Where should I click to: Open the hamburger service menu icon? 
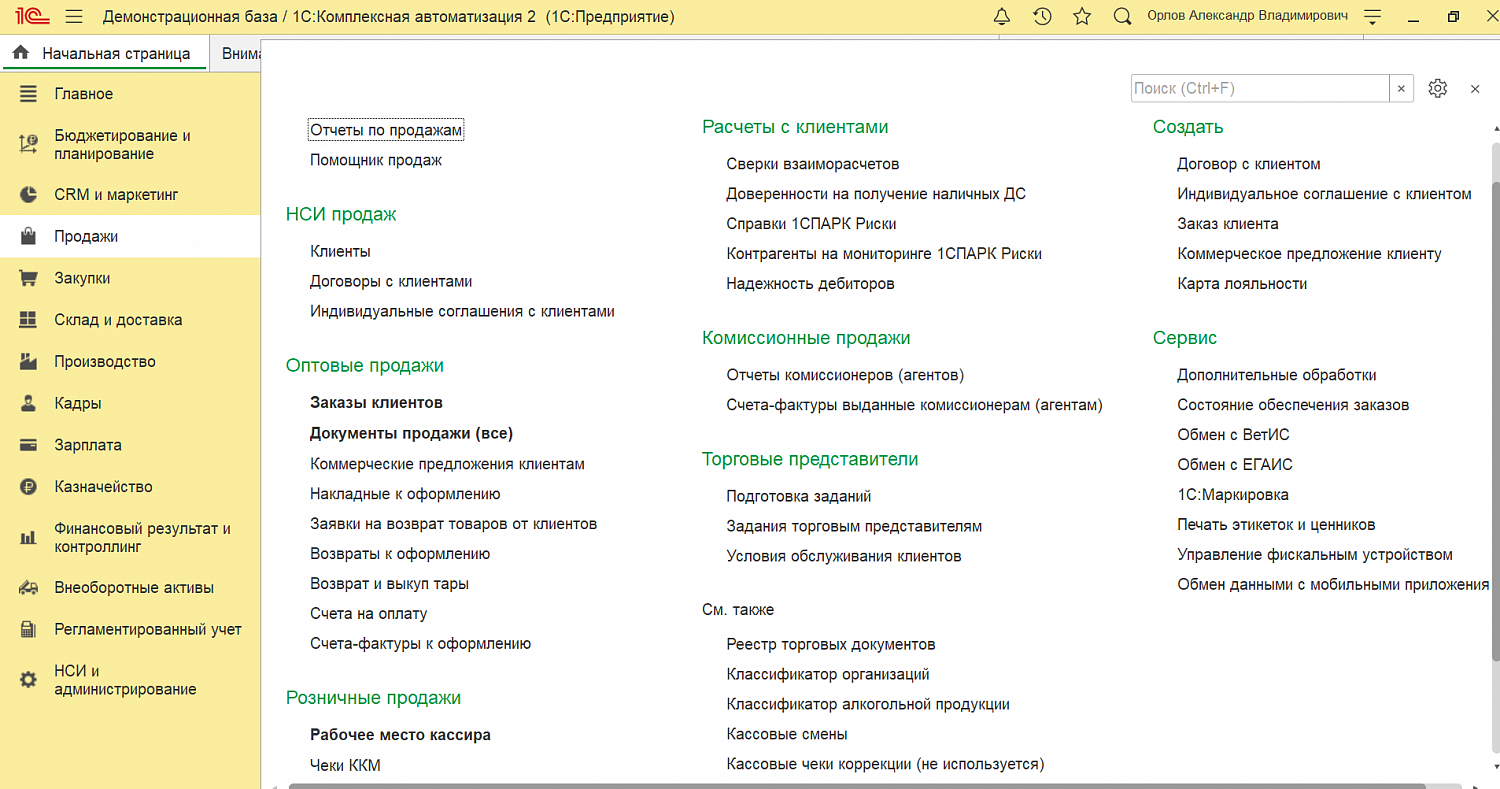[x=74, y=17]
